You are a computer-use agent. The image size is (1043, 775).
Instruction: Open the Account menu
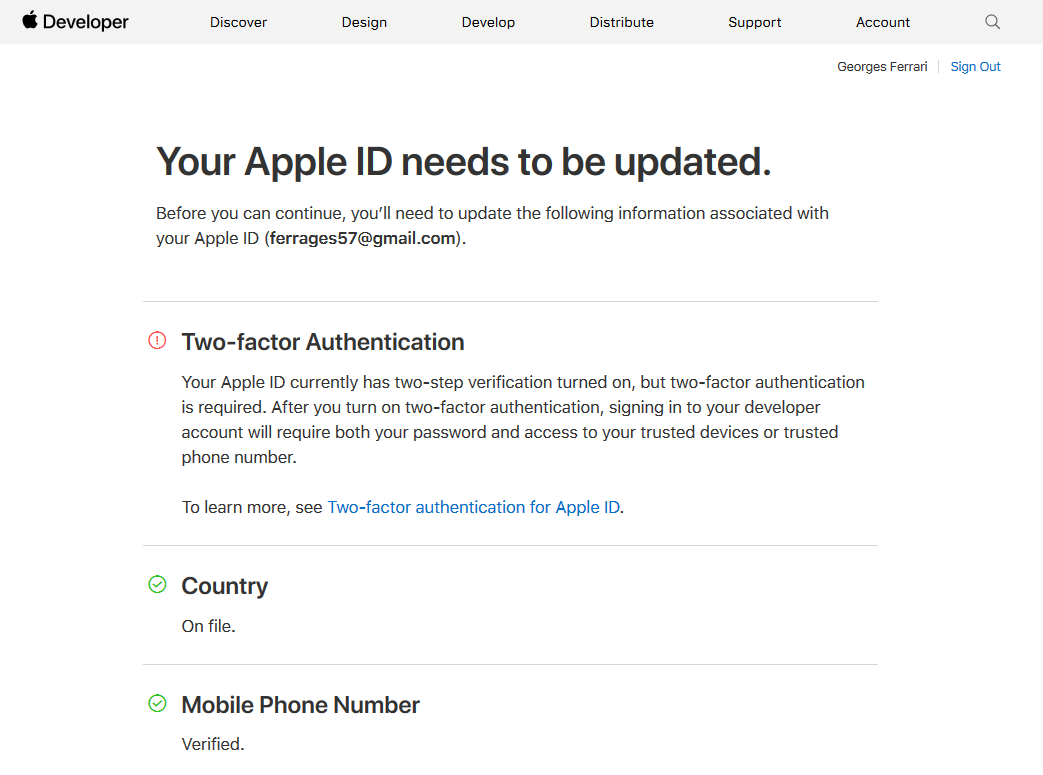(x=883, y=22)
